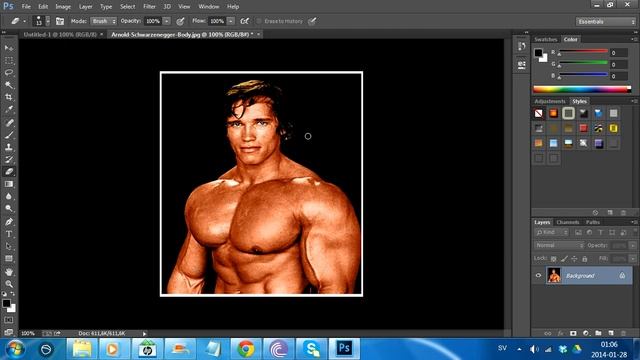Open the layer filter Kind dropdown
The image size is (640, 360).
click(x=551, y=232)
